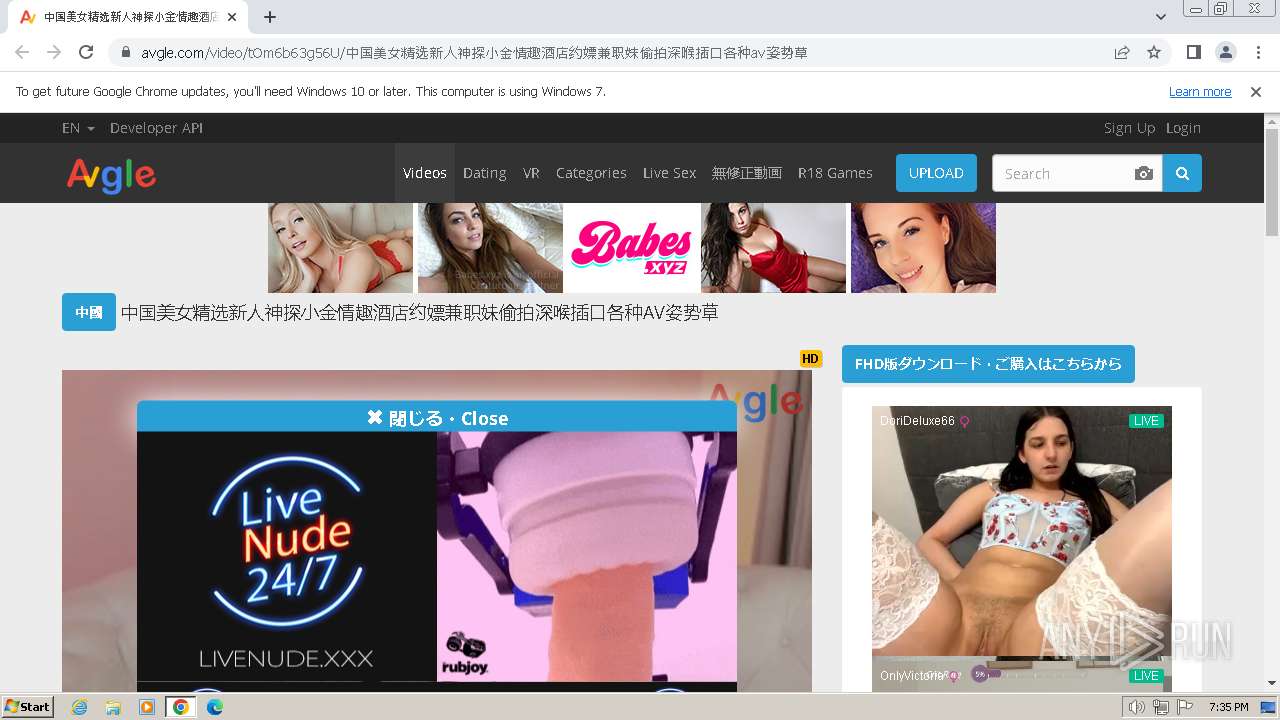Image resolution: width=1280 pixels, height=720 pixels.
Task: Open the media player taskbar icon
Action: pyautogui.click(x=147, y=707)
